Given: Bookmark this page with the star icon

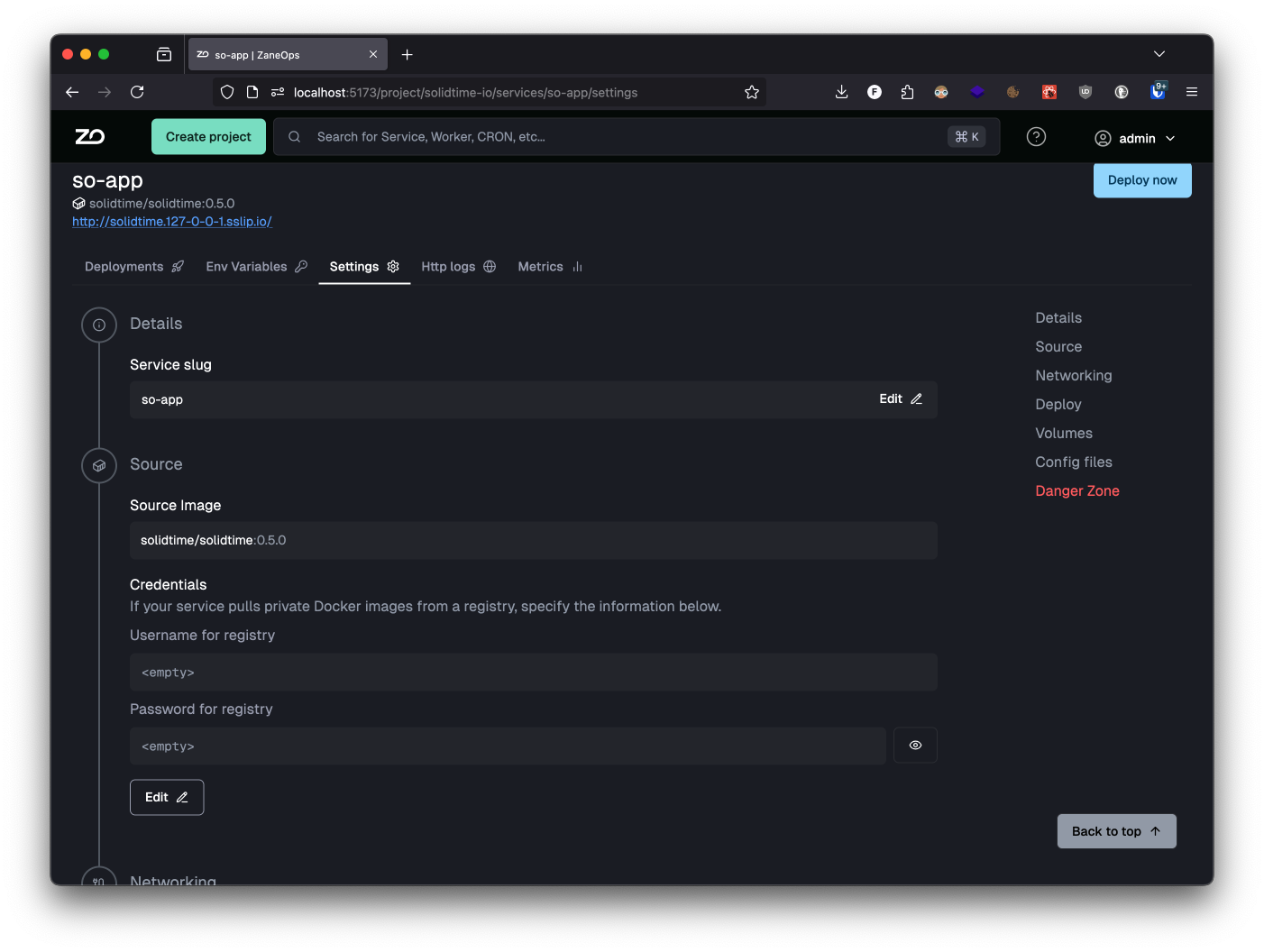Looking at the screenshot, I should pos(752,92).
